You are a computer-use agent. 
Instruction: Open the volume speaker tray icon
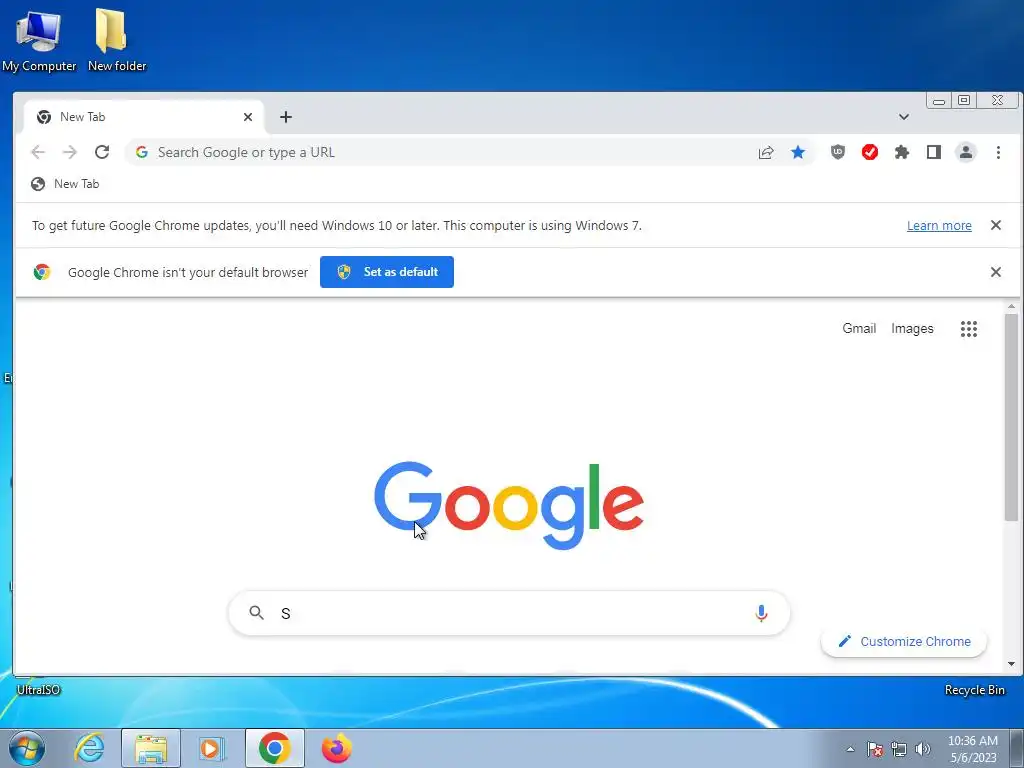coord(923,749)
